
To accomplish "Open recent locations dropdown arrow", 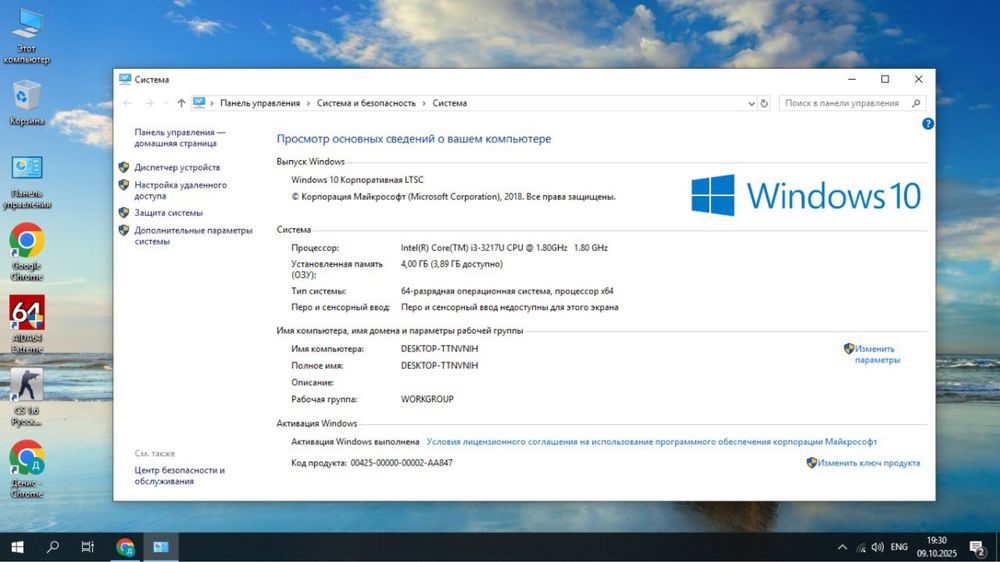I will pos(166,103).
